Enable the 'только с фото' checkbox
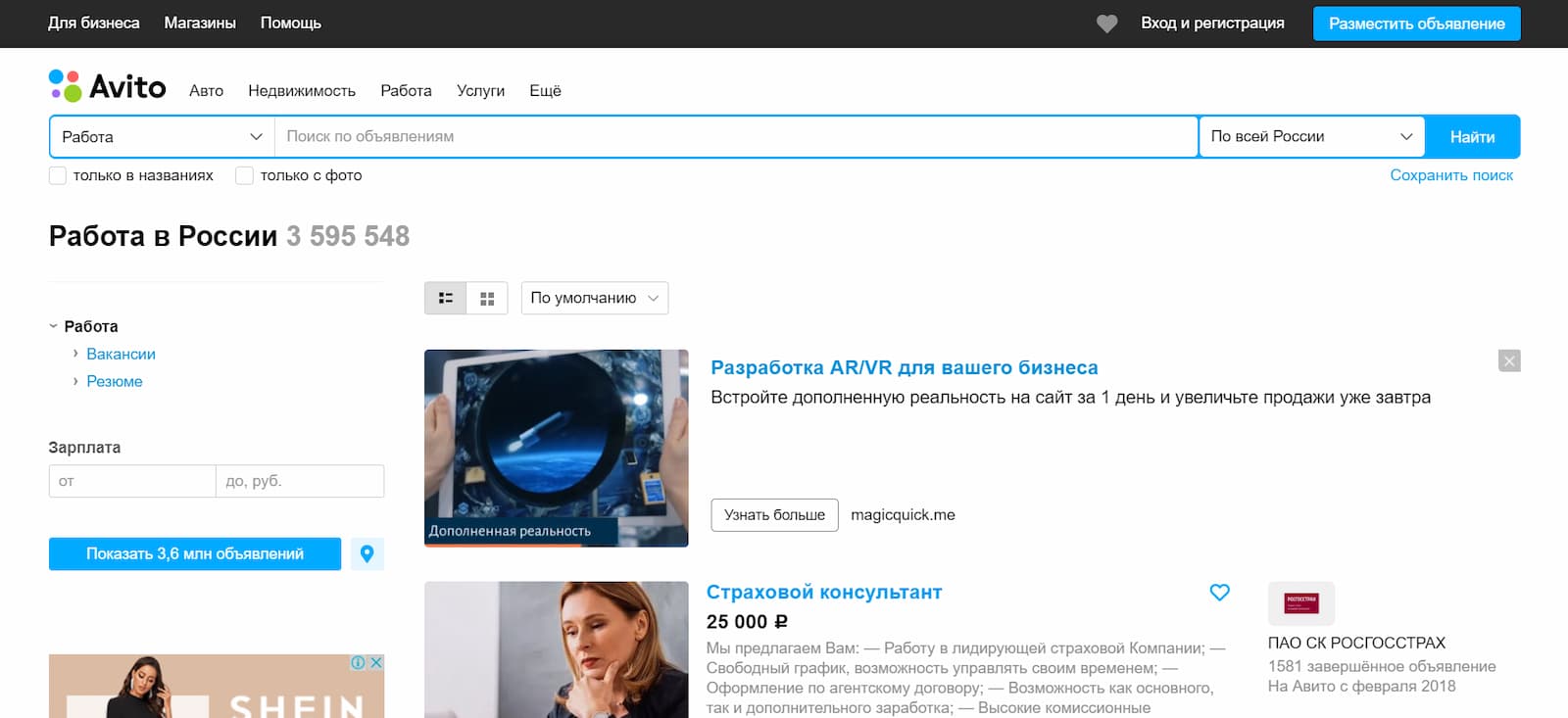 (x=245, y=175)
